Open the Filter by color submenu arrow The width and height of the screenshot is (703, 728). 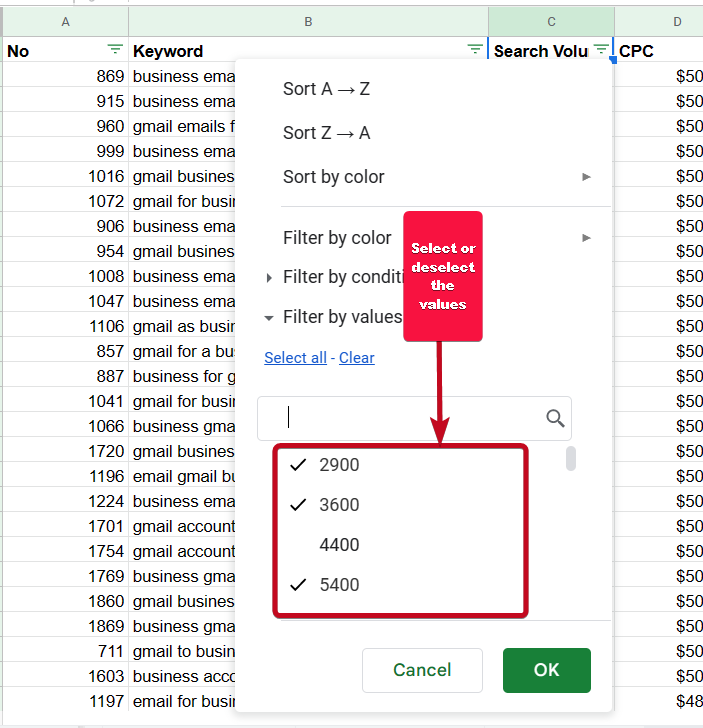pyautogui.click(x=586, y=238)
